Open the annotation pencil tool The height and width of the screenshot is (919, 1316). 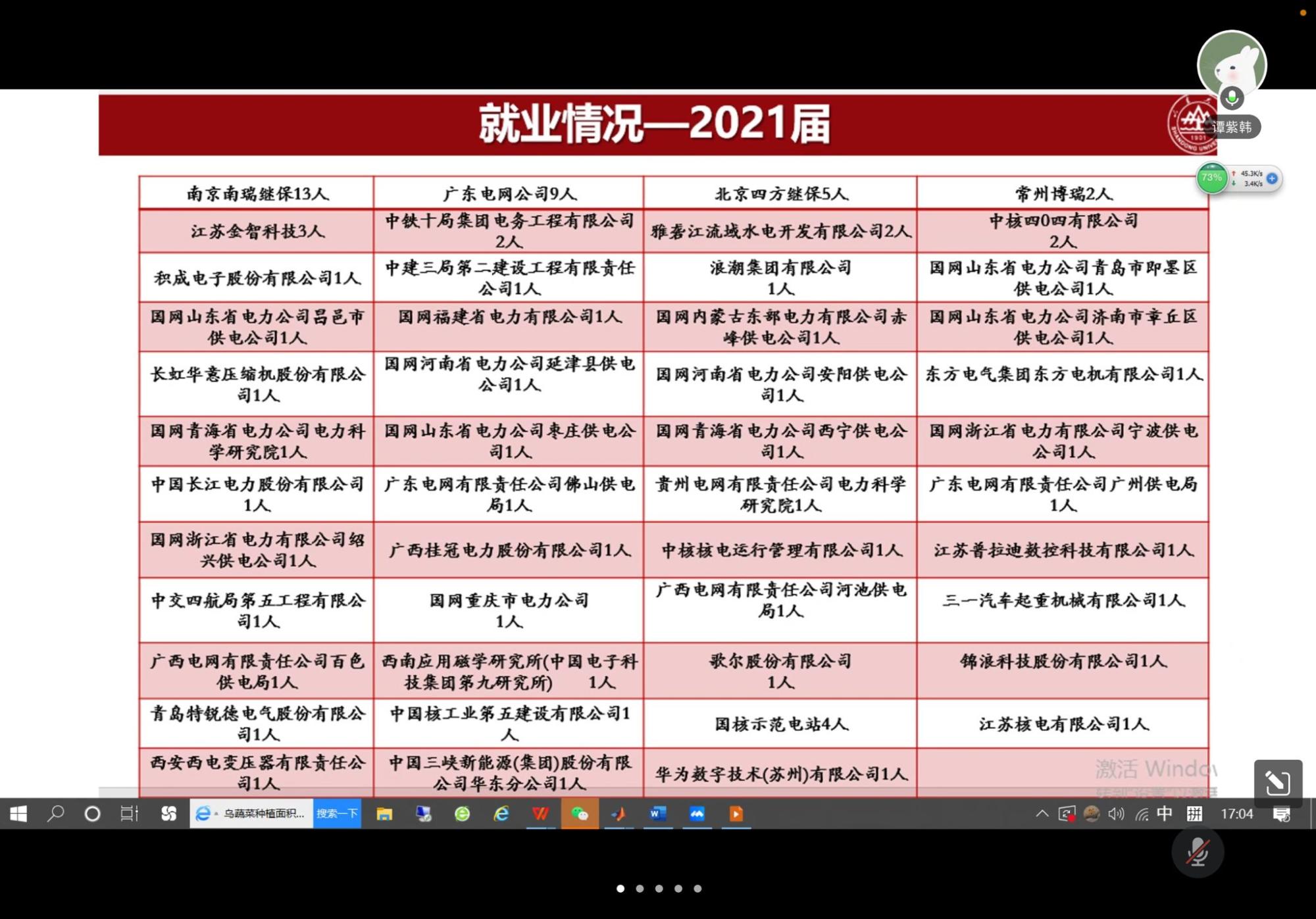point(1277,783)
